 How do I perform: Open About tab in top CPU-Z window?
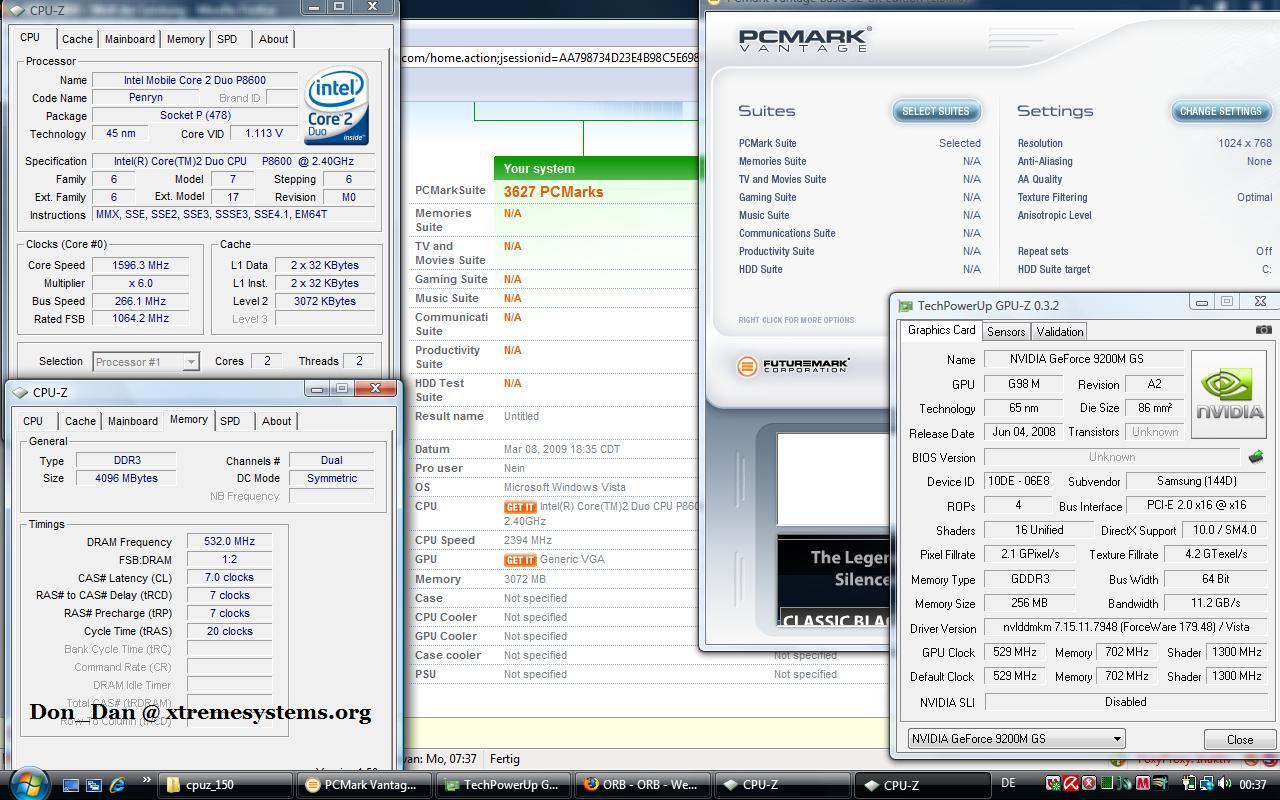click(273, 39)
